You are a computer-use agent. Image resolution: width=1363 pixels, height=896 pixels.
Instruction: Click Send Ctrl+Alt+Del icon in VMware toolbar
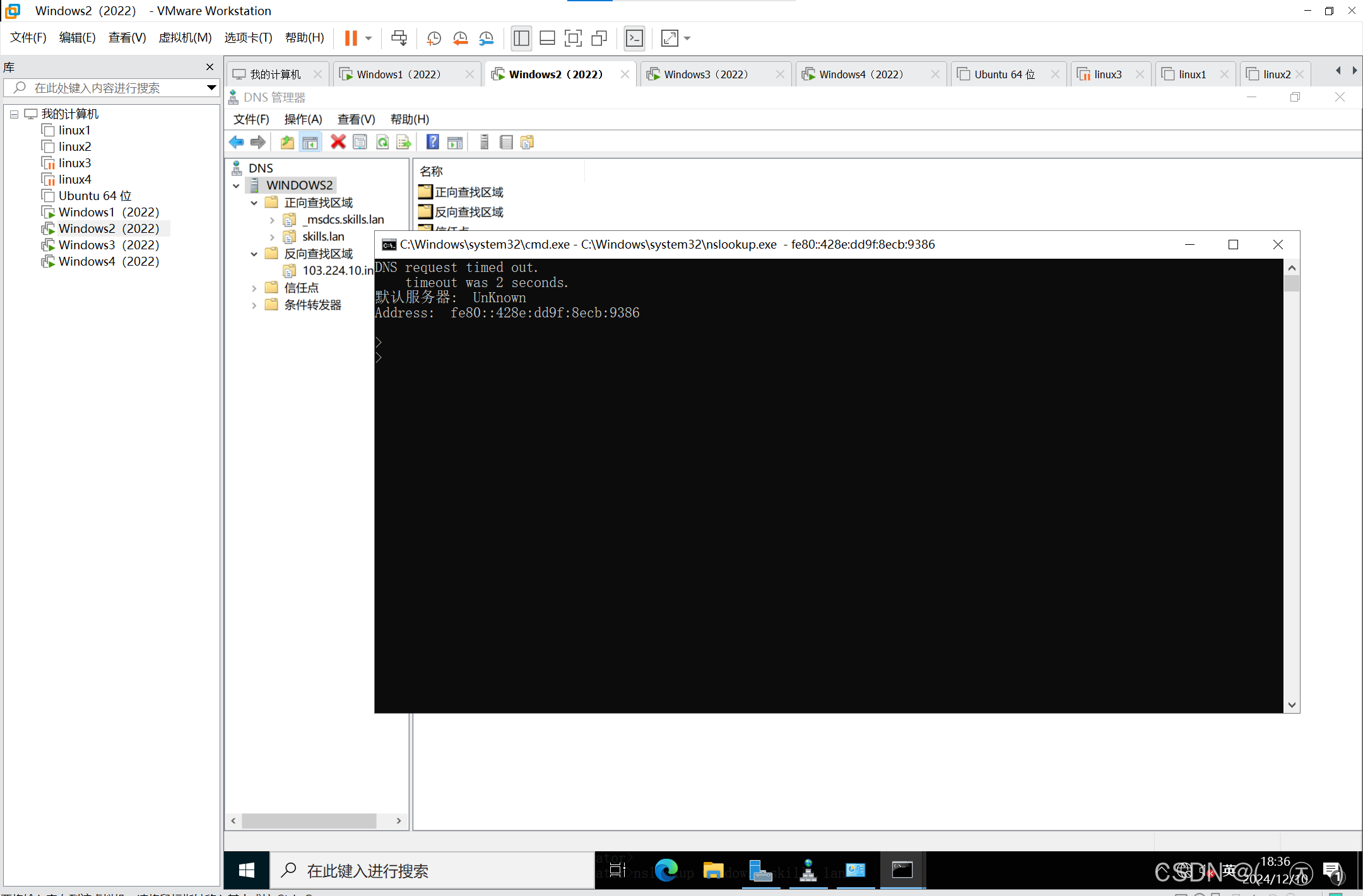(399, 38)
